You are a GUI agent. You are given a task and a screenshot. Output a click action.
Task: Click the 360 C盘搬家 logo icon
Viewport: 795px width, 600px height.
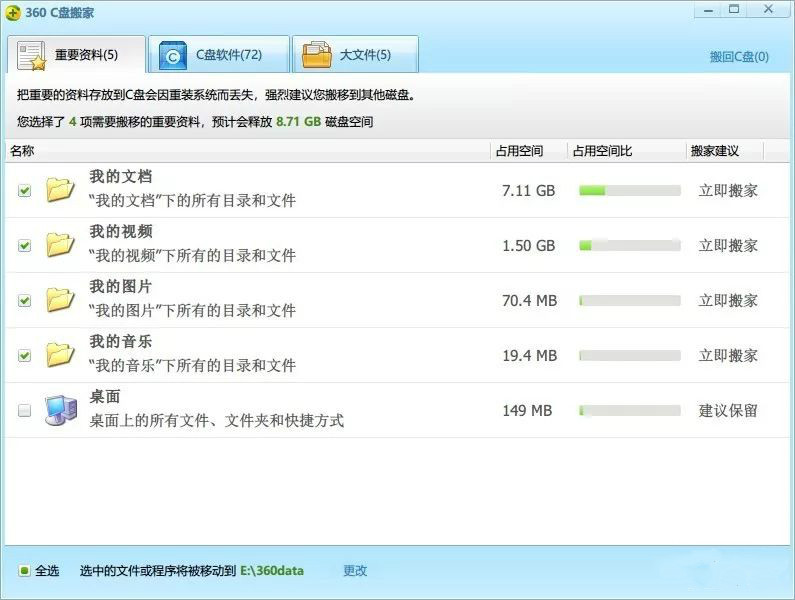(13, 13)
